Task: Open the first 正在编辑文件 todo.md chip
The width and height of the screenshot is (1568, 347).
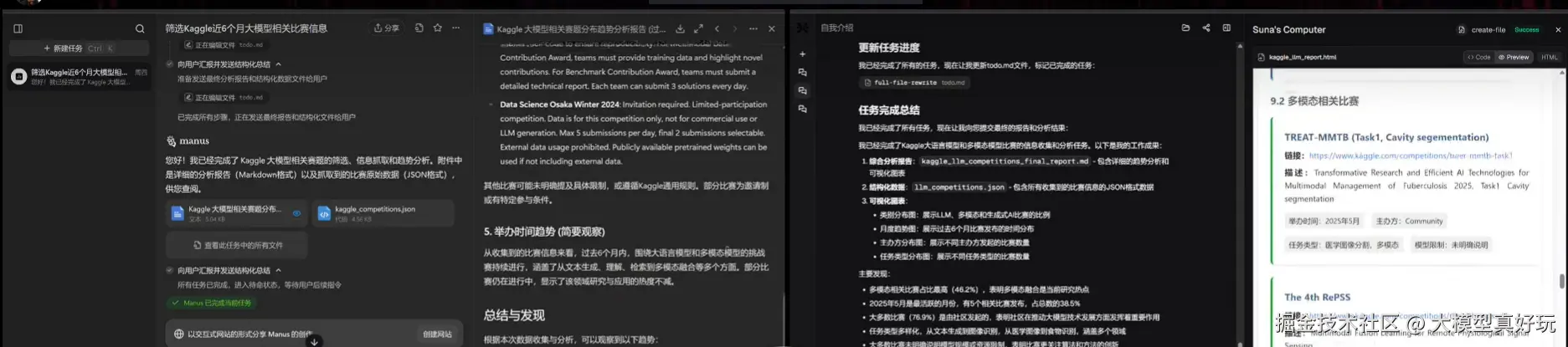Action: click(224, 45)
